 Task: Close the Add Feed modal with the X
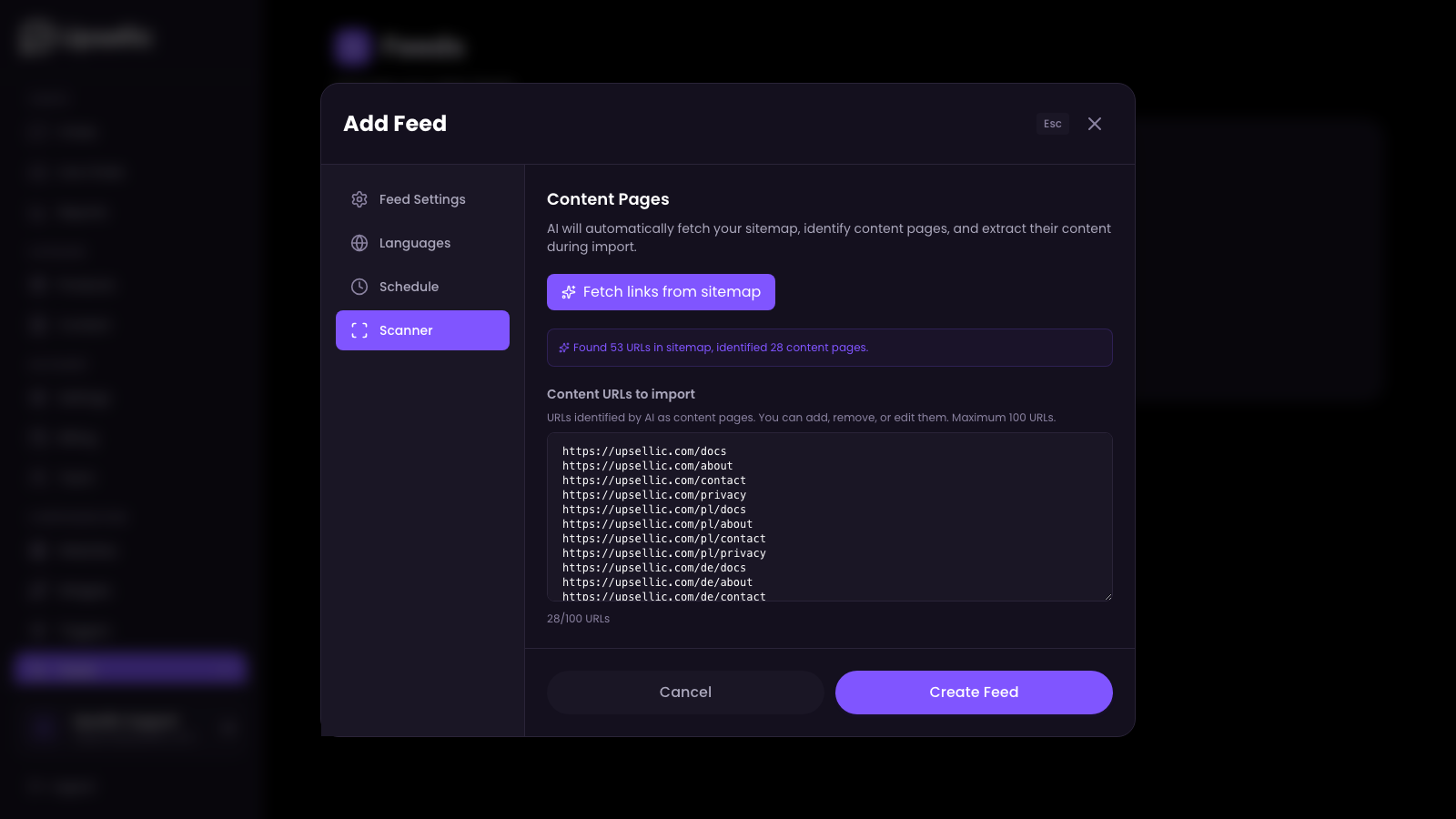[x=1094, y=124]
